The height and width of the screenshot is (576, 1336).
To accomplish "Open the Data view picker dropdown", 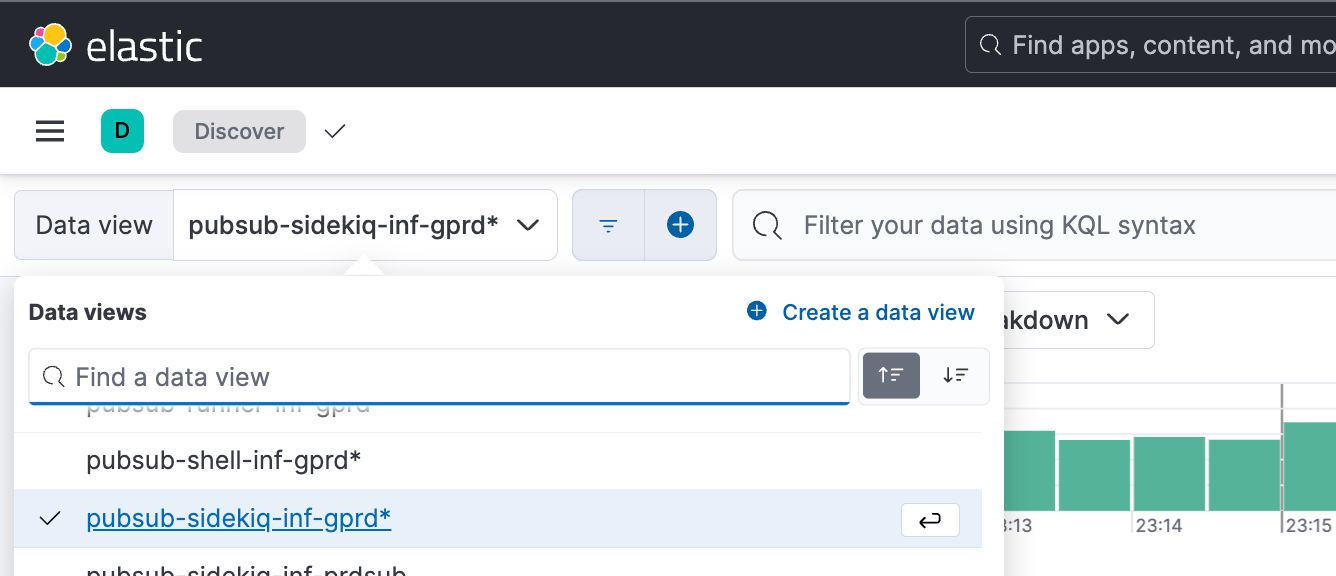I will (367, 225).
